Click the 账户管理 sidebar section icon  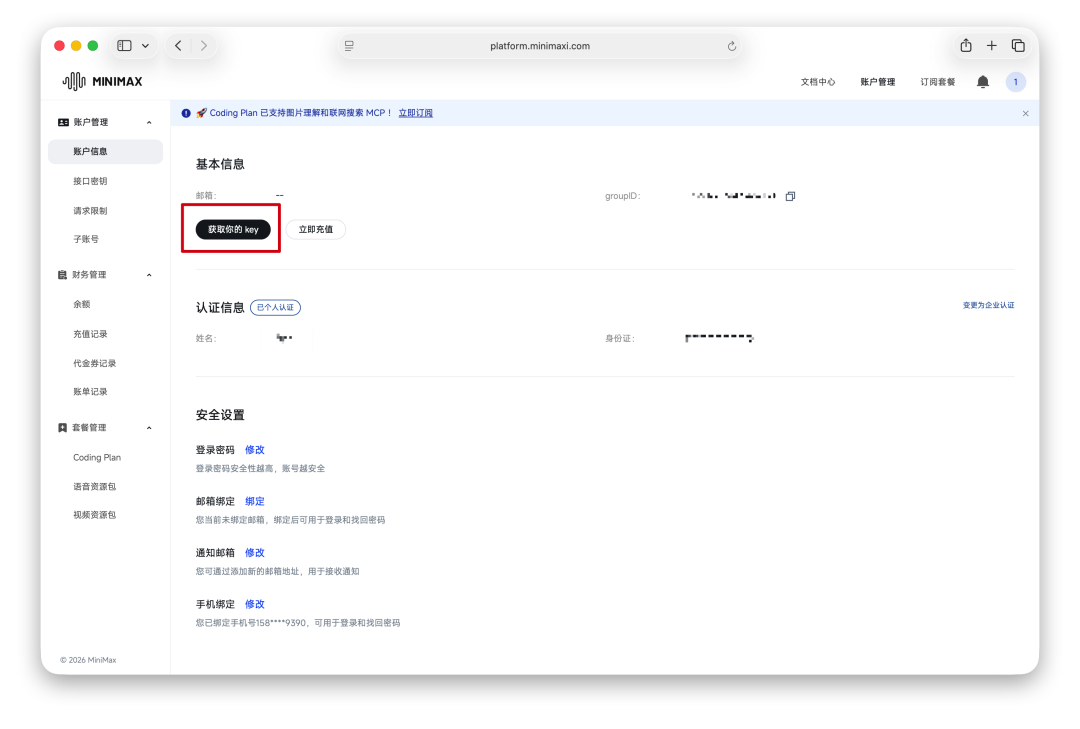point(62,121)
